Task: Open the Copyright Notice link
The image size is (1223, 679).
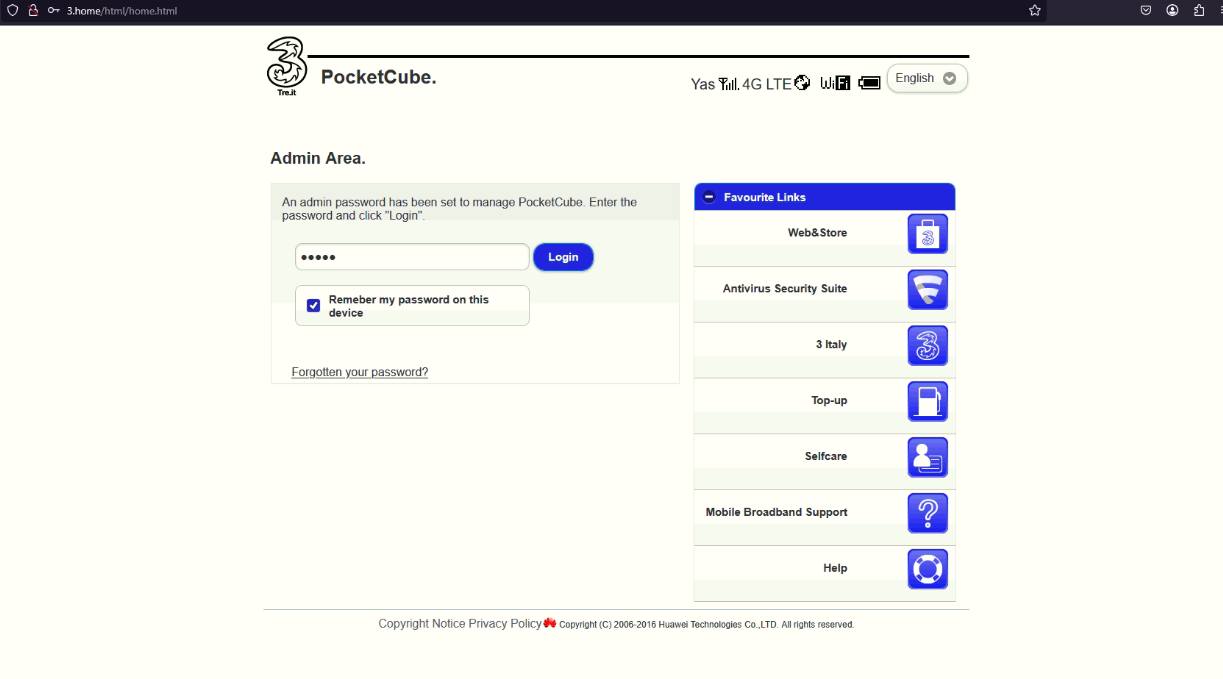Action: (x=422, y=623)
